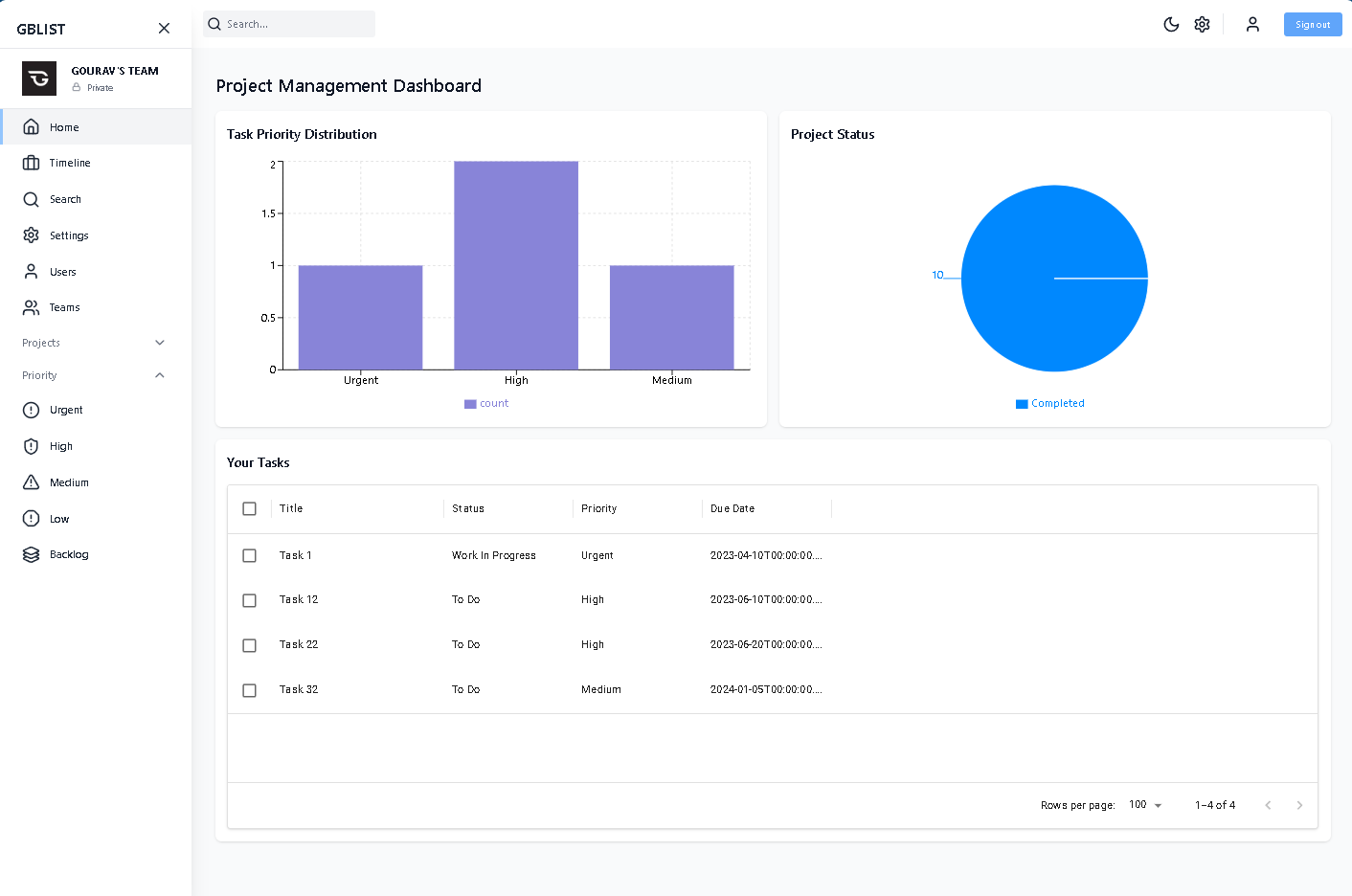This screenshot has height=896, width=1352.
Task: Click the blue Completed legend swatch
Action: pos(1022,404)
